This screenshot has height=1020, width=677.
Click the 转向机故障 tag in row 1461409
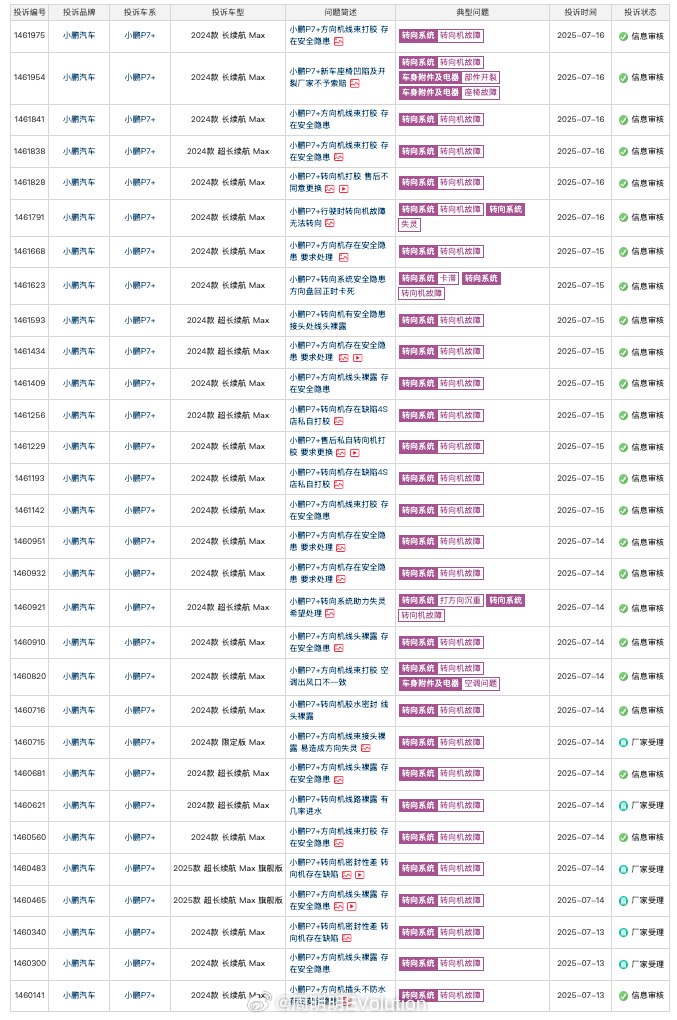pos(460,384)
